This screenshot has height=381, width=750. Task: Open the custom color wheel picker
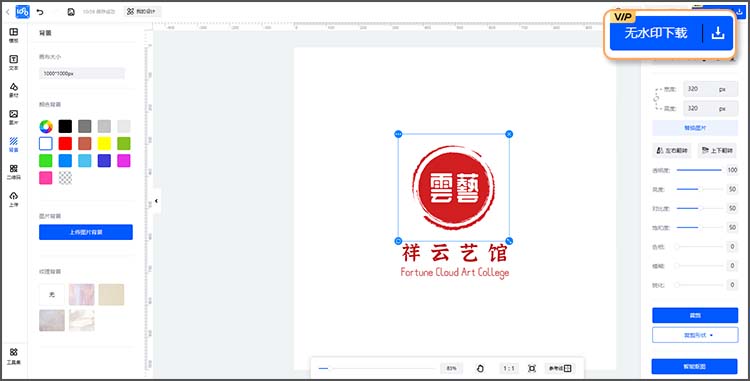pyautogui.click(x=46, y=126)
